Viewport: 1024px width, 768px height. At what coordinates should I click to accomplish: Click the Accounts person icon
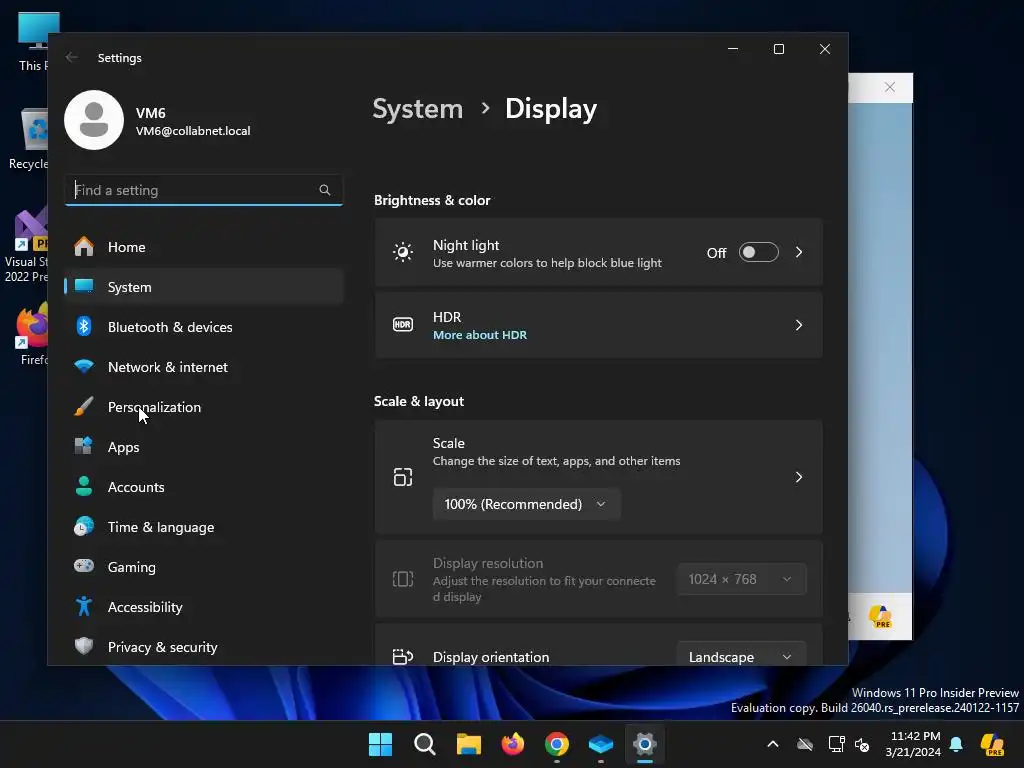[x=84, y=487]
